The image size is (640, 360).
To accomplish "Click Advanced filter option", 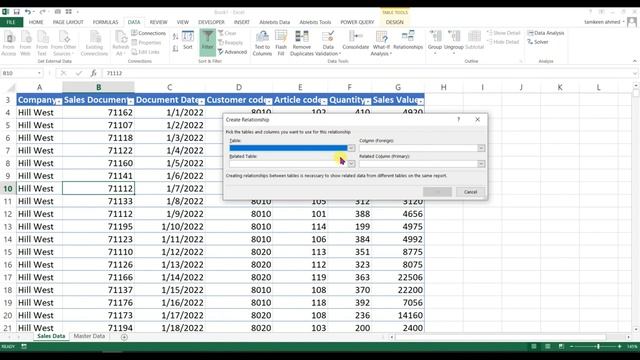I will (x=232, y=52).
